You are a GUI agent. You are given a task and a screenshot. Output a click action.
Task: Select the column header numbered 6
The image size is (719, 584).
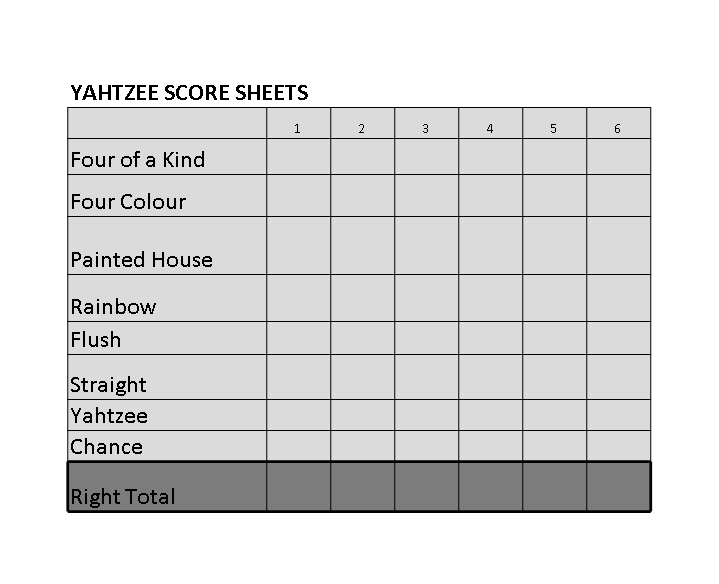pyautogui.click(x=619, y=123)
